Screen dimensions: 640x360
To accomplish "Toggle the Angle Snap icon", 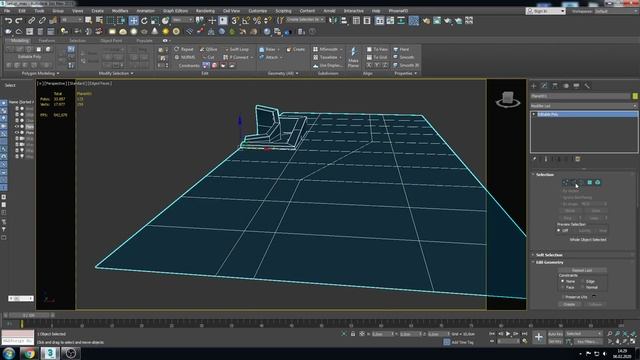I will click(x=246, y=20).
